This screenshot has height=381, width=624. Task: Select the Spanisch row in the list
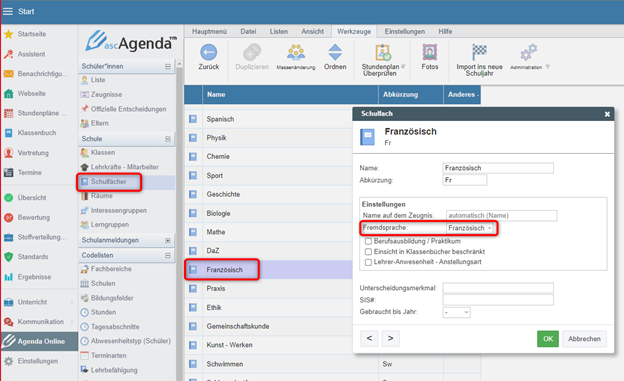pos(269,119)
